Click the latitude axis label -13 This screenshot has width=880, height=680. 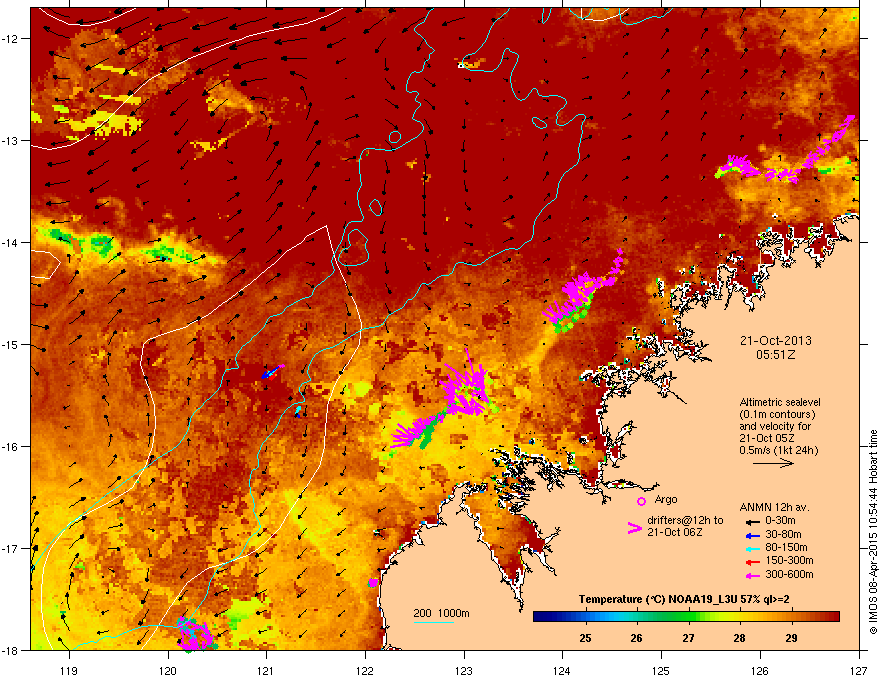pyautogui.click(x=11, y=140)
